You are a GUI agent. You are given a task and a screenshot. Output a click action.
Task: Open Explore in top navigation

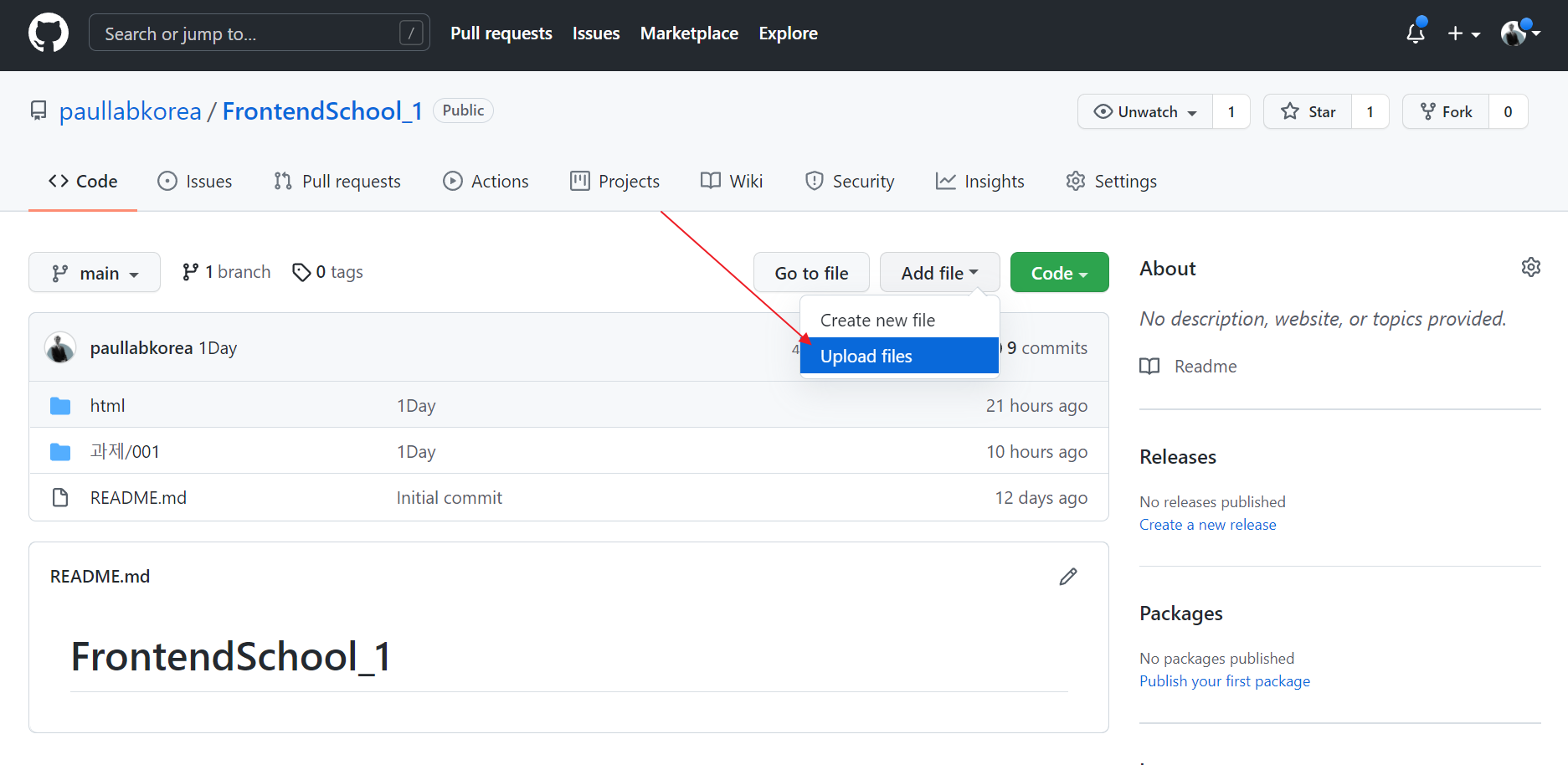click(788, 33)
